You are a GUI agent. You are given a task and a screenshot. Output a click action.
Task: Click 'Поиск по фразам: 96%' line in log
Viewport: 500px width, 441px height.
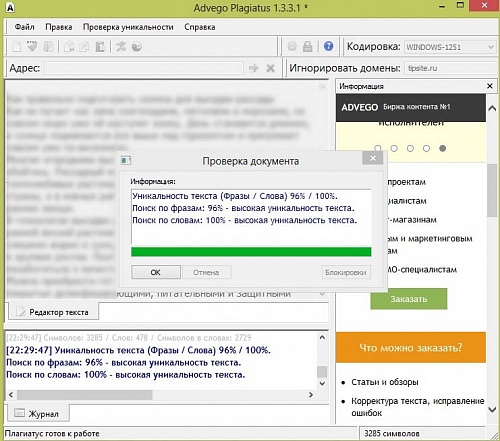click(x=124, y=362)
